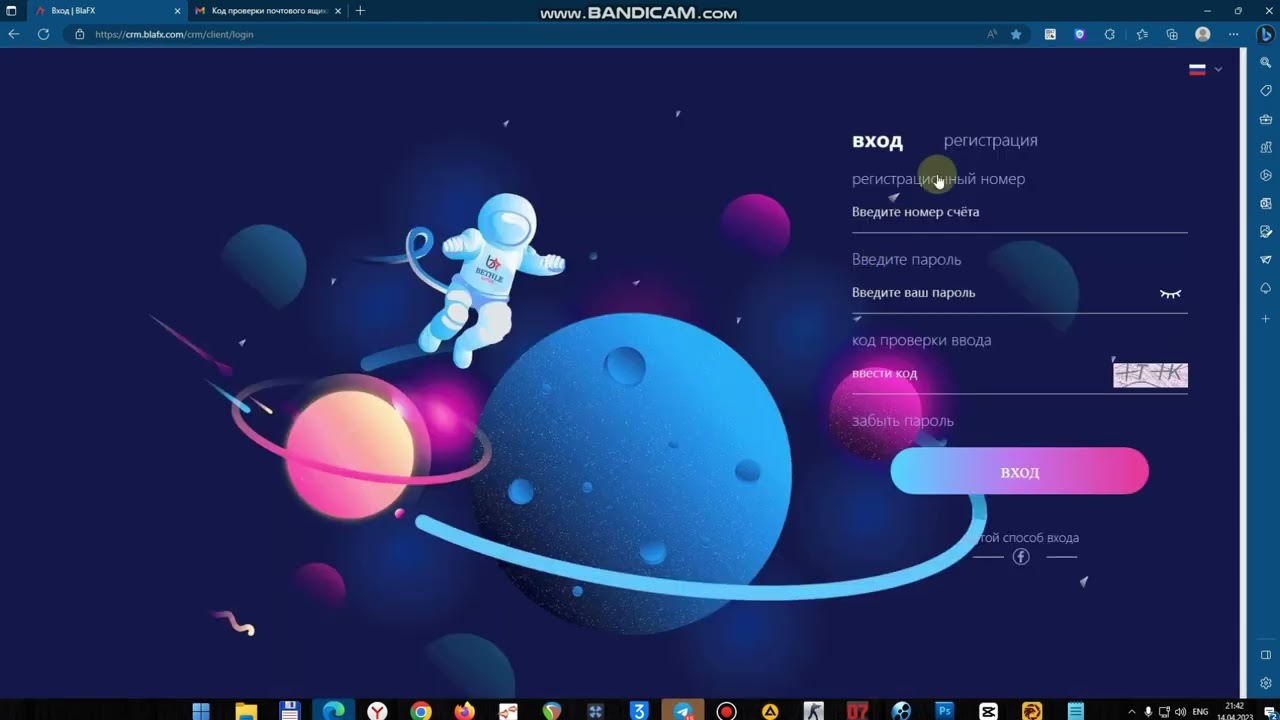Image resolution: width=1280 pixels, height=720 pixels.
Task: Click the 'Введите ваш пароль' password field
Action: (1004, 293)
